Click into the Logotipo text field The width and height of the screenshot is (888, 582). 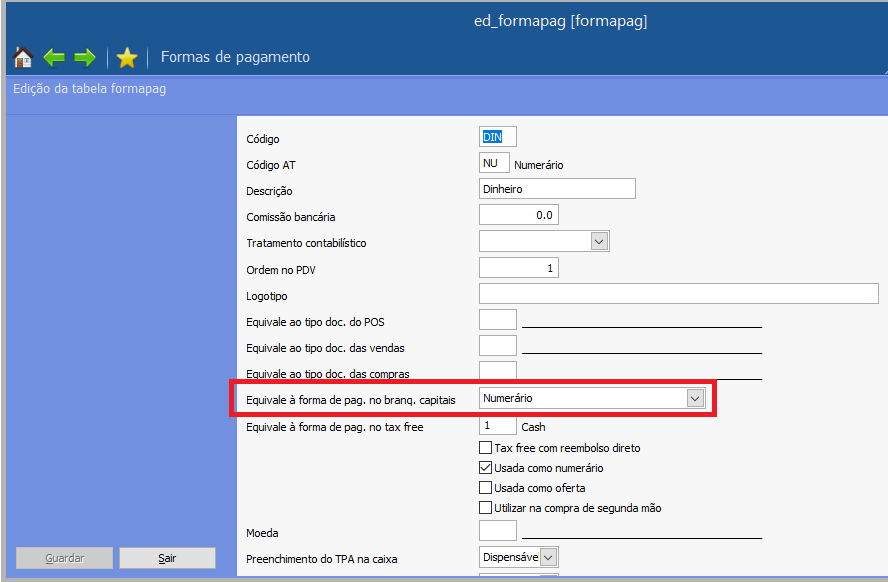click(x=678, y=294)
